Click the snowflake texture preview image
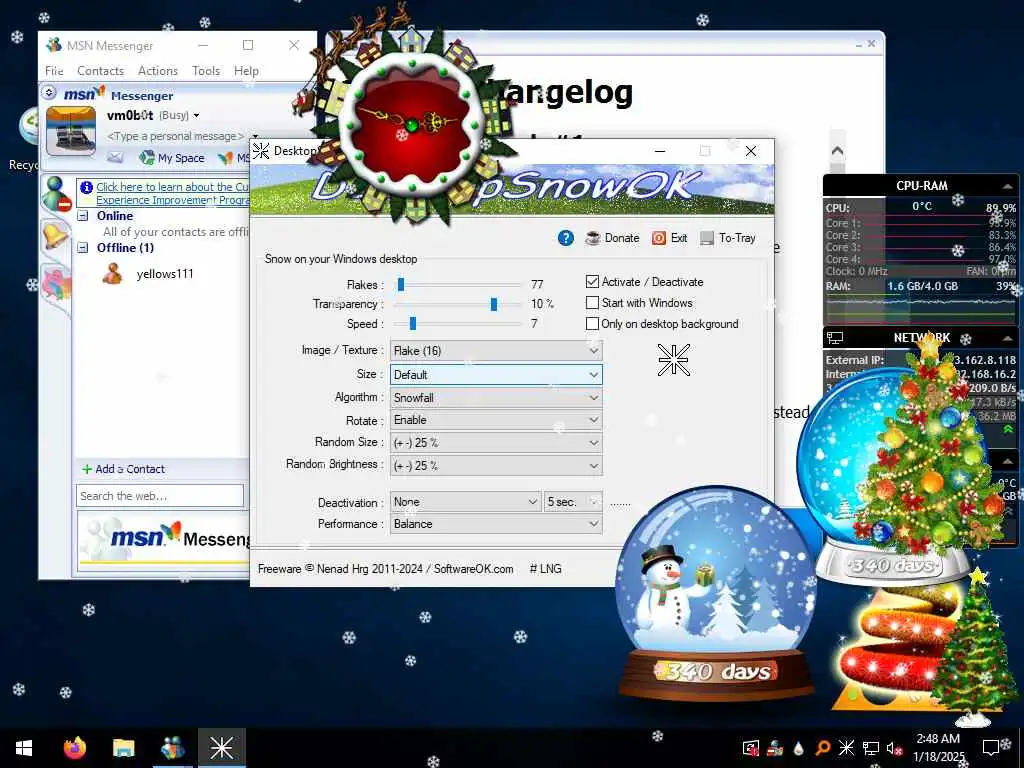1024x768 pixels. pos(673,360)
